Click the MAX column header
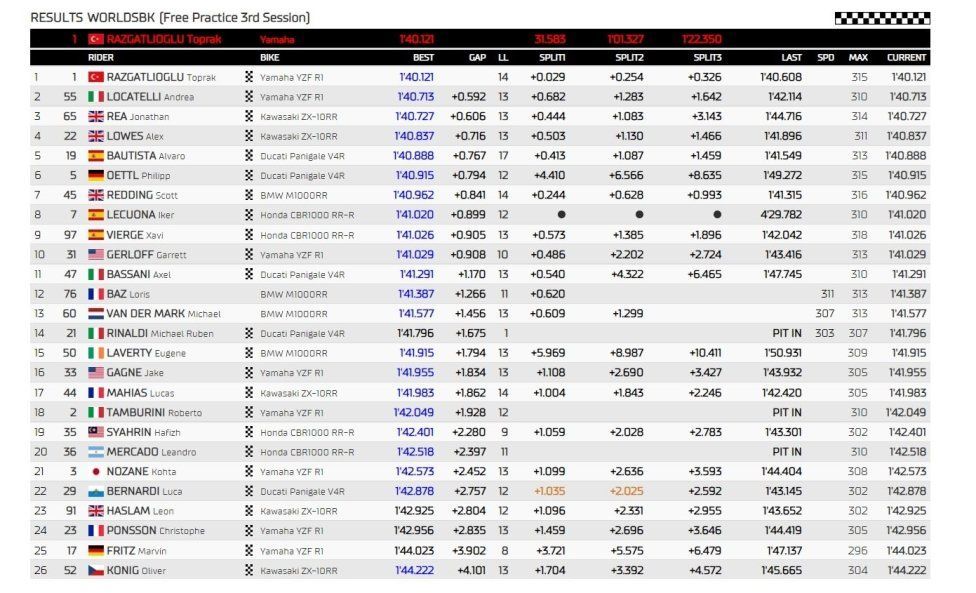The image size is (976, 593). (858, 57)
